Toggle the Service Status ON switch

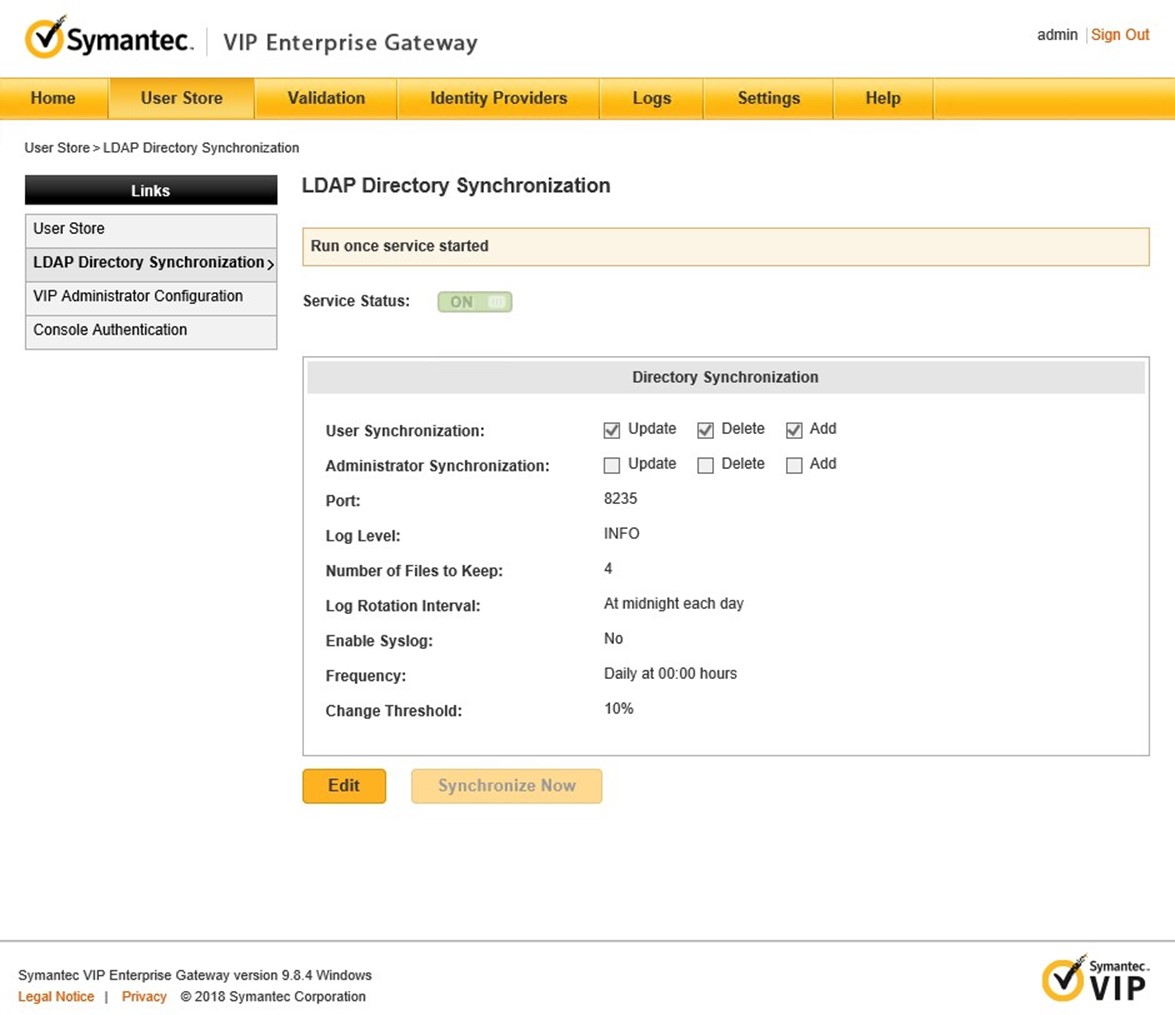click(x=474, y=301)
